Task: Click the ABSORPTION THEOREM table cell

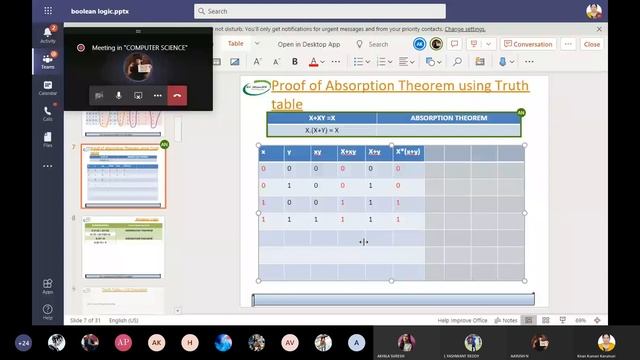Action: pyautogui.click(x=449, y=118)
